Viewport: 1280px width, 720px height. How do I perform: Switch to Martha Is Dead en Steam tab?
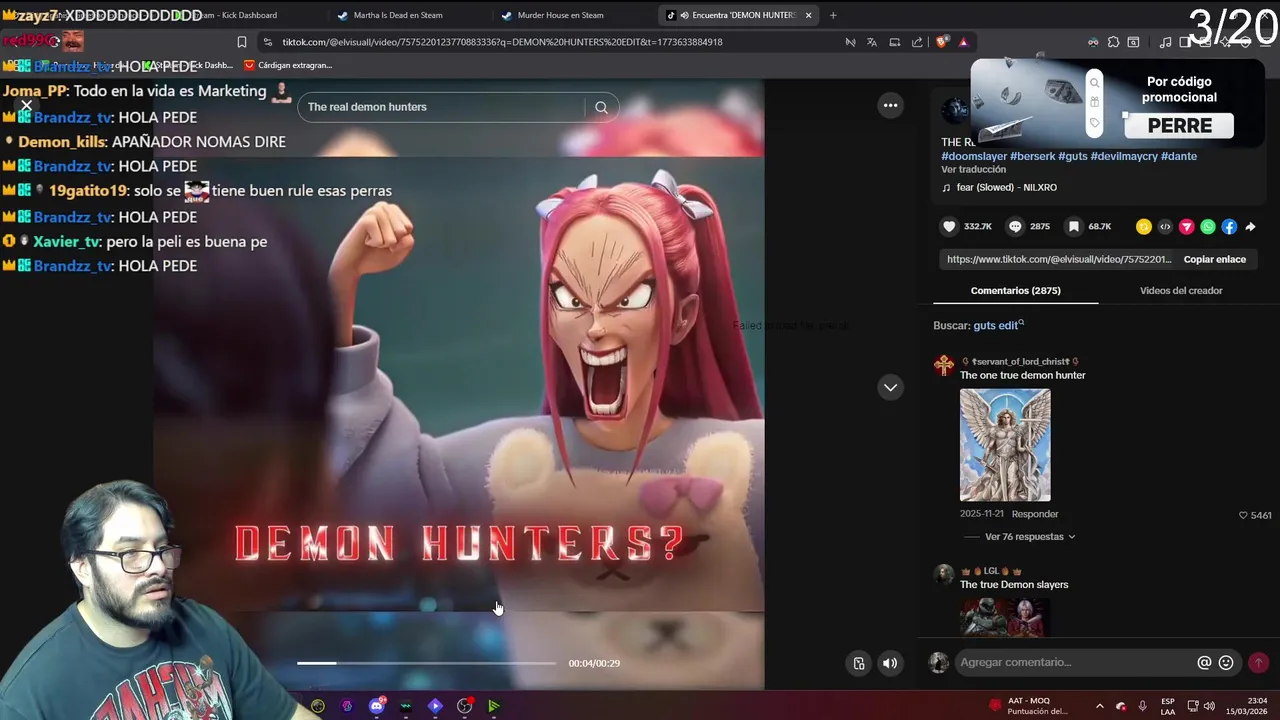click(x=397, y=15)
